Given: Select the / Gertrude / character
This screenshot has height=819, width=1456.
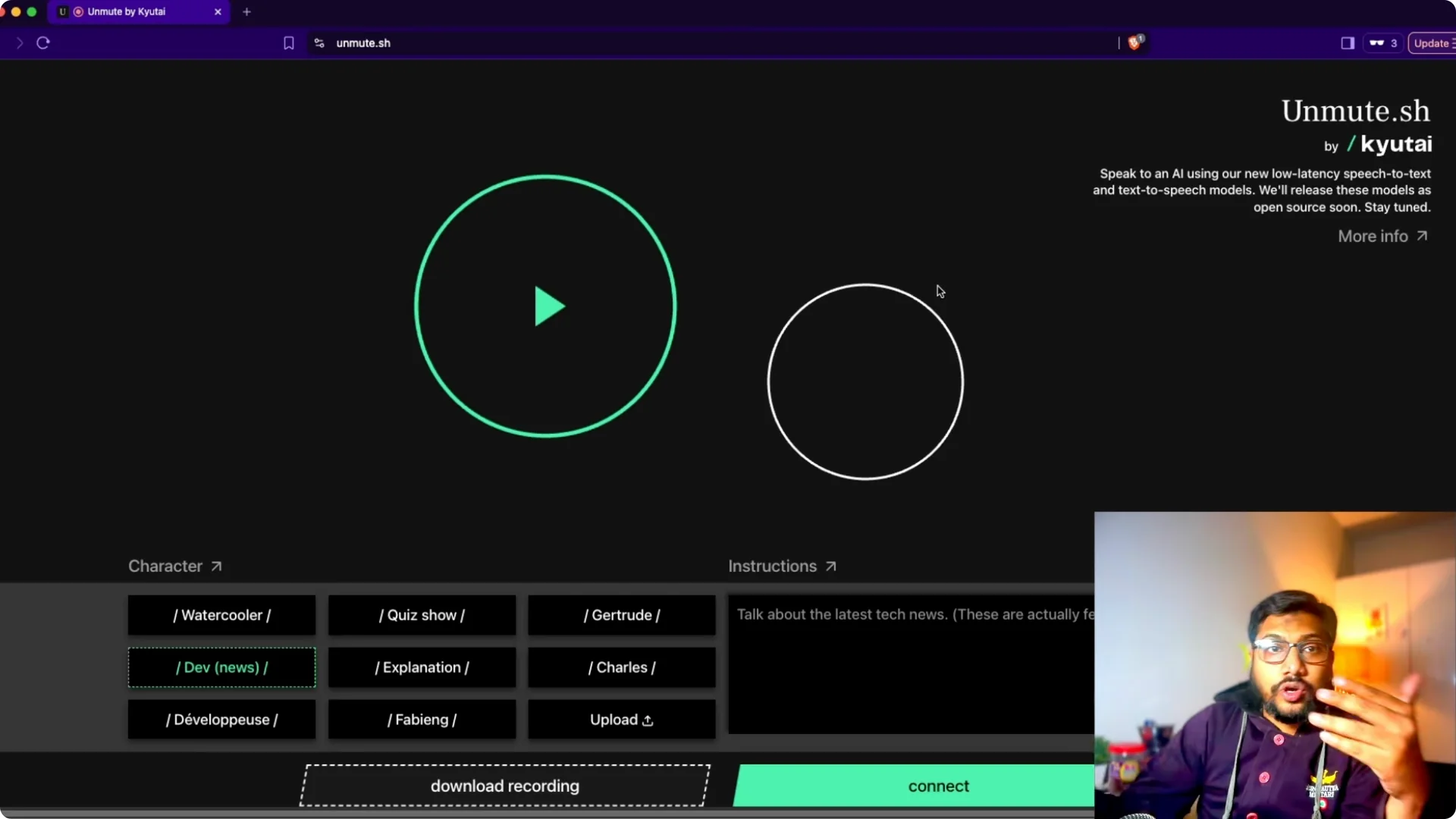Looking at the screenshot, I should point(620,615).
